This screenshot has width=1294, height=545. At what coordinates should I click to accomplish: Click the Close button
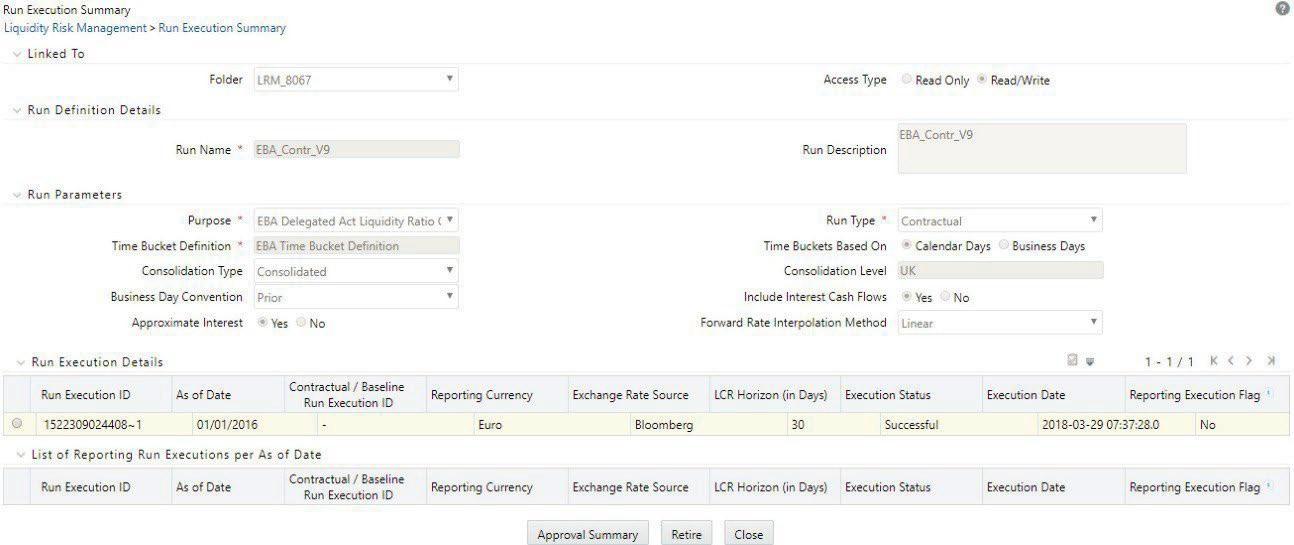pyautogui.click(x=748, y=534)
